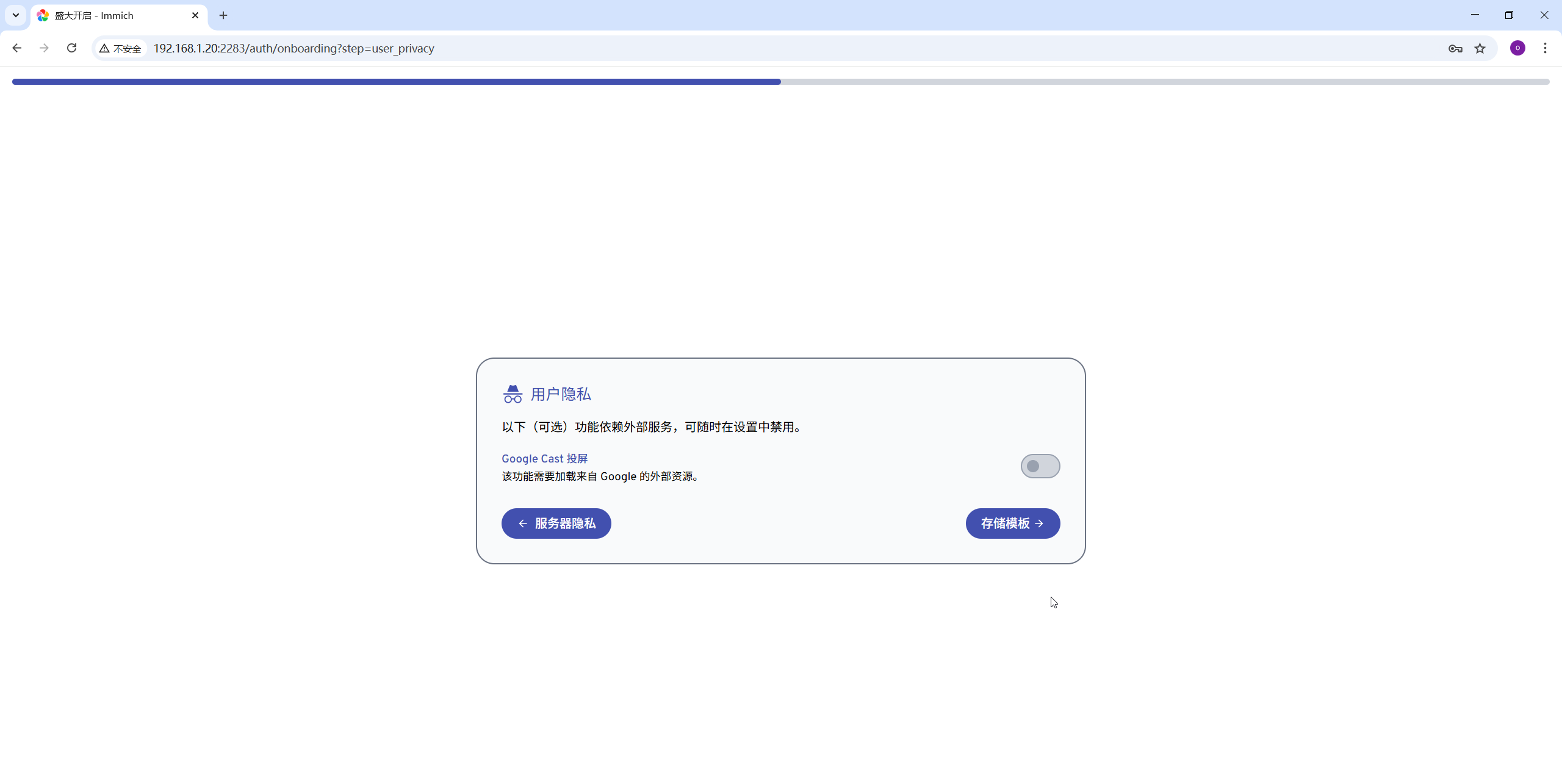This screenshot has width=1562, height=784.
Task: Bookmark this page with the star
Action: click(x=1480, y=49)
